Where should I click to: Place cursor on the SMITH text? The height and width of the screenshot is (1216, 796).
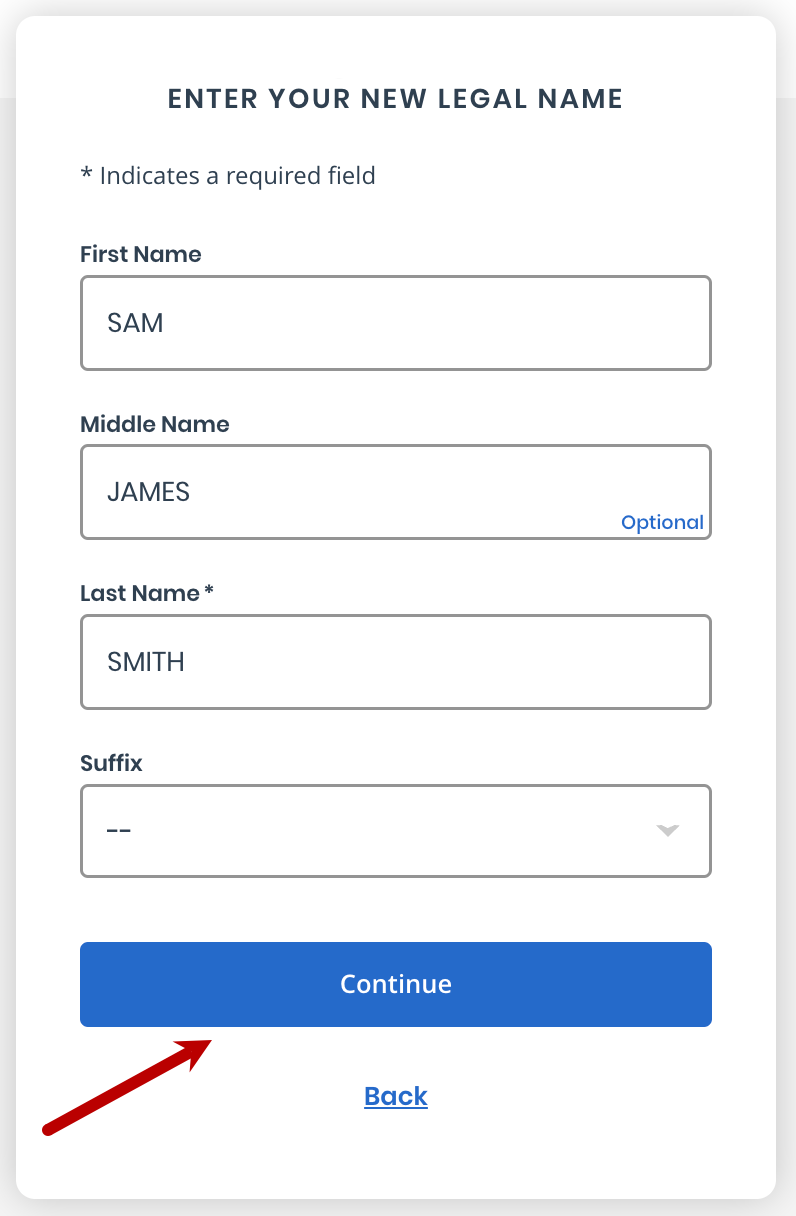pos(146,662)
